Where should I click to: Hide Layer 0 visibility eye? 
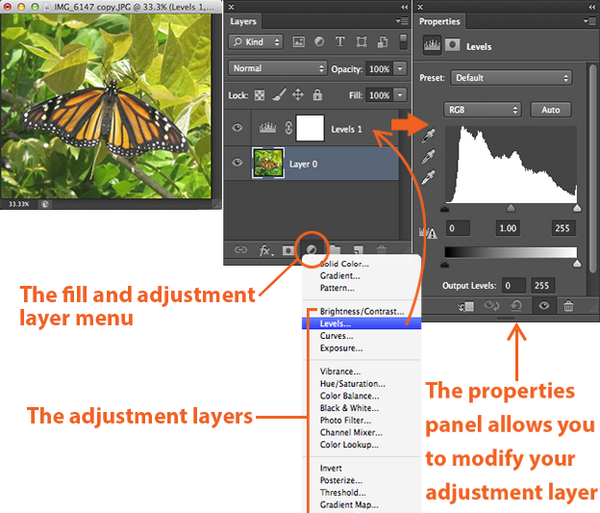point(237,163)
